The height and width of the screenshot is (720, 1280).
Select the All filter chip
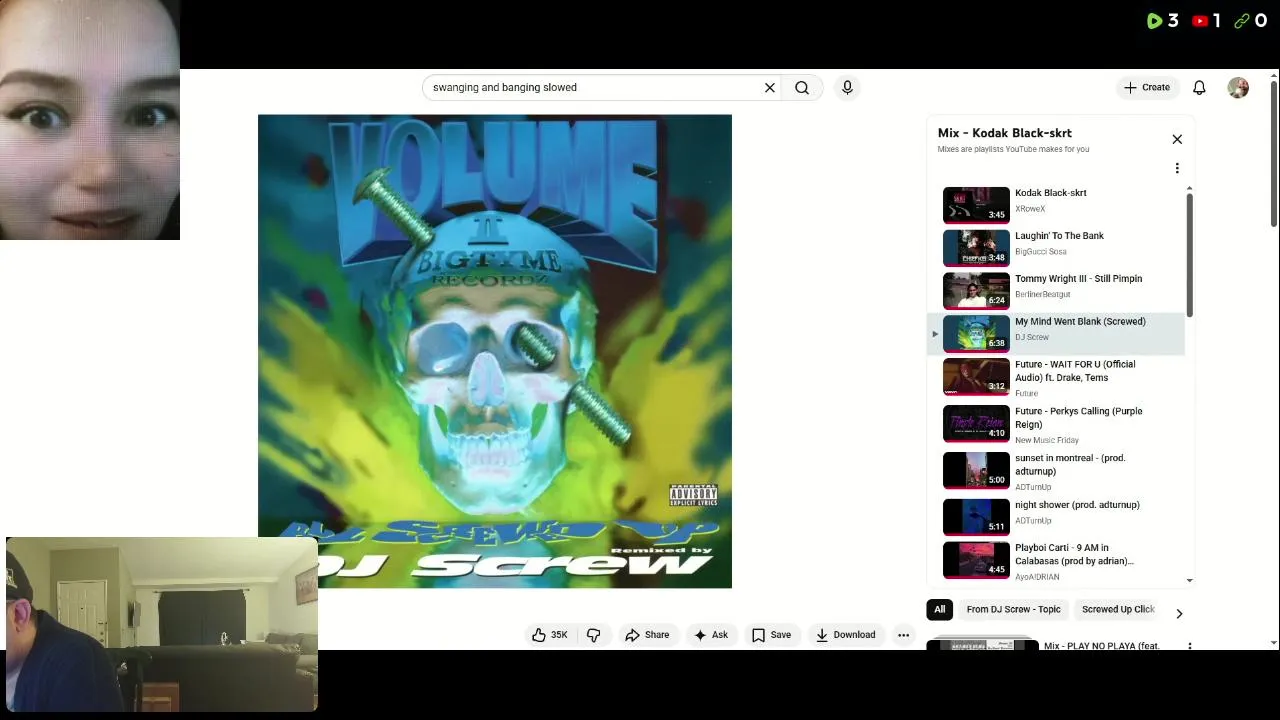[939, 609]
